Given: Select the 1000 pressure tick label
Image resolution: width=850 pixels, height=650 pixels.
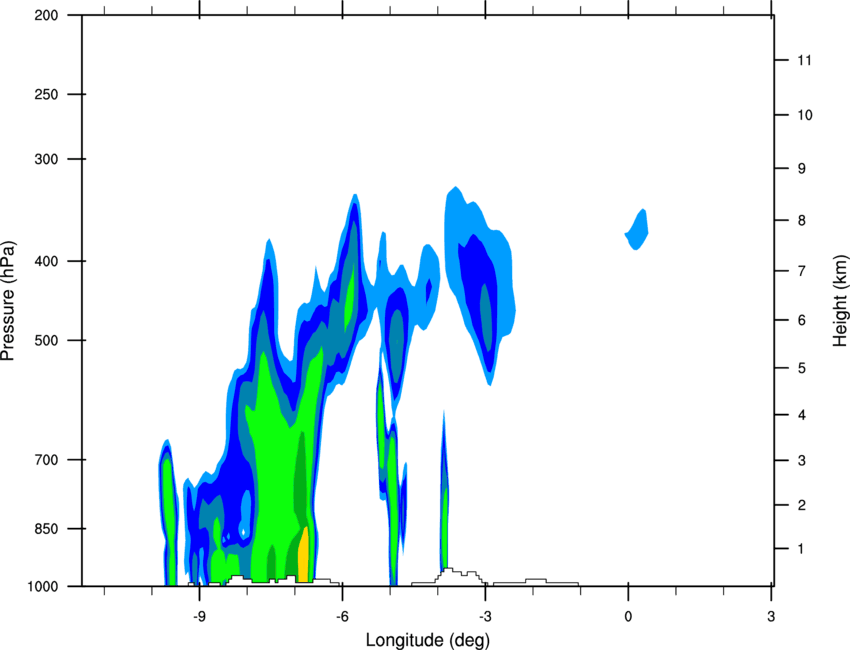Looking at the screenshot, I should [x=43, y=587].
